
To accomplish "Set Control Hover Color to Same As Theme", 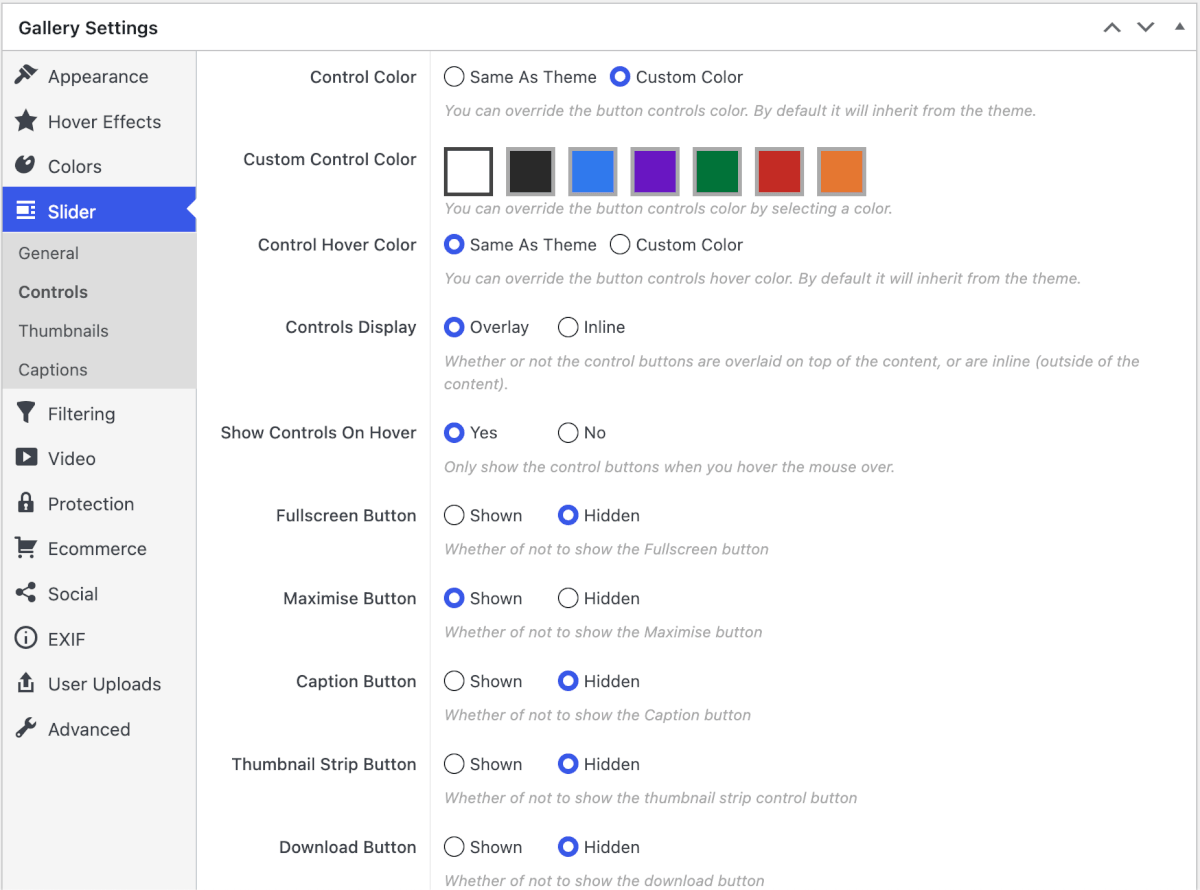I will 454,244.
